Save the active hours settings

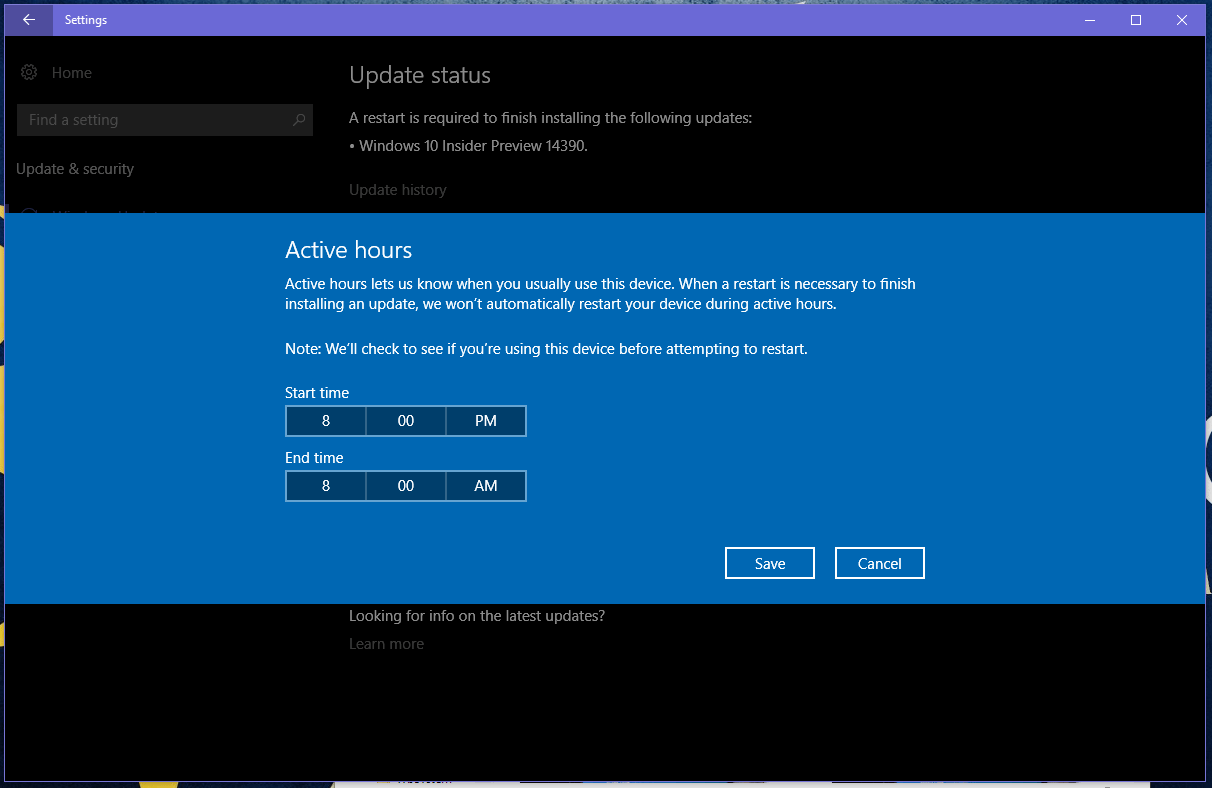pyautogui.click(x=770, y=563)
